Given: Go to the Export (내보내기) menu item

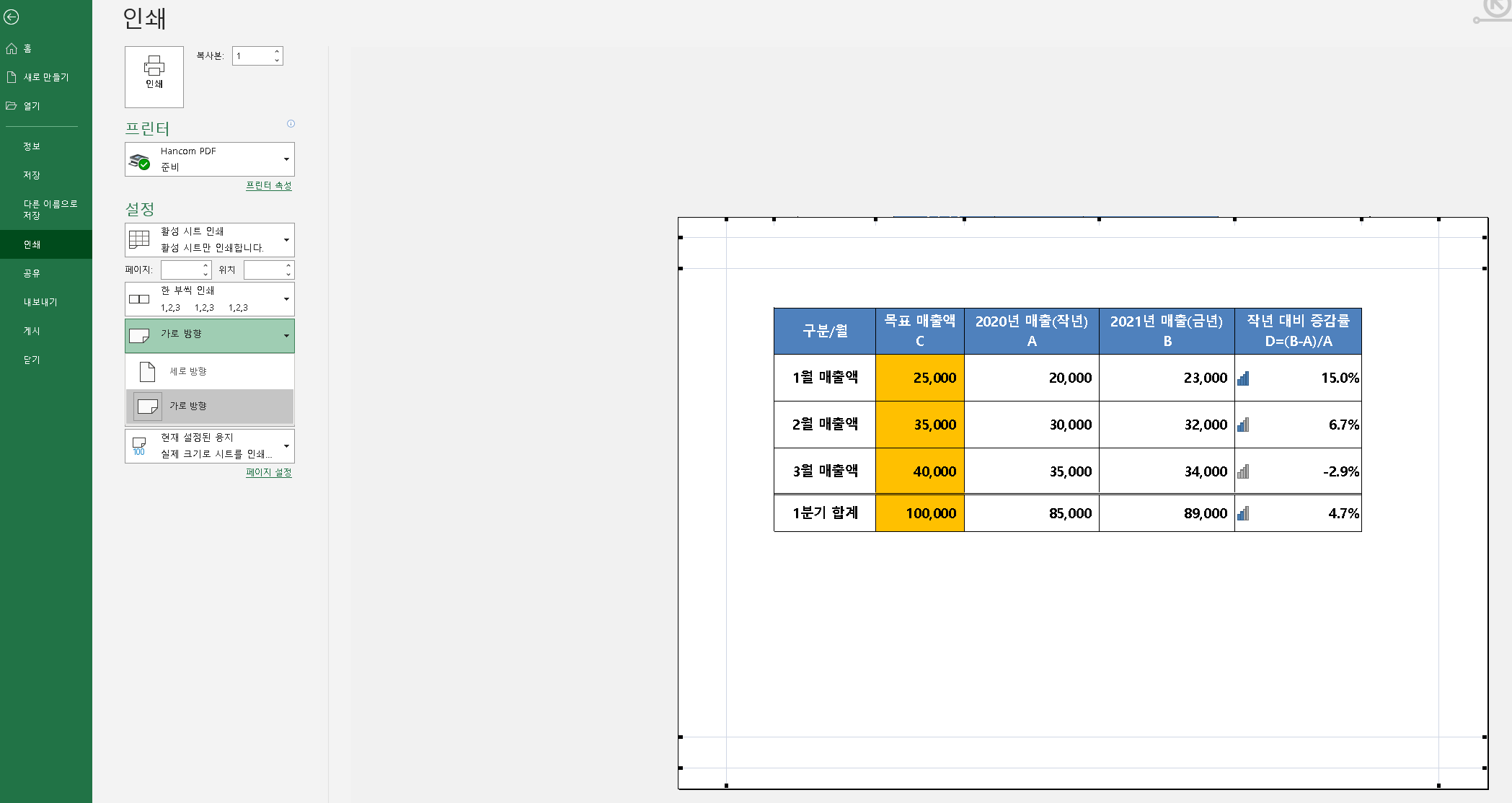Looking at the screenshot, I should click(40, 302).
